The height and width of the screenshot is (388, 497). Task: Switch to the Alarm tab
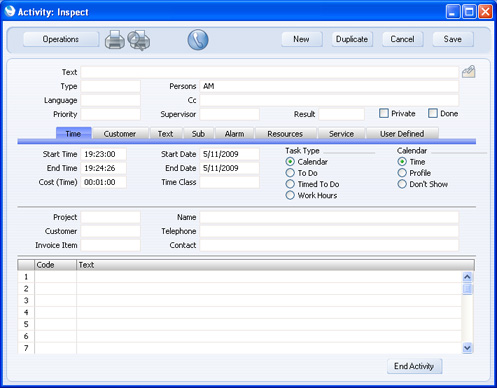[234, 134]
